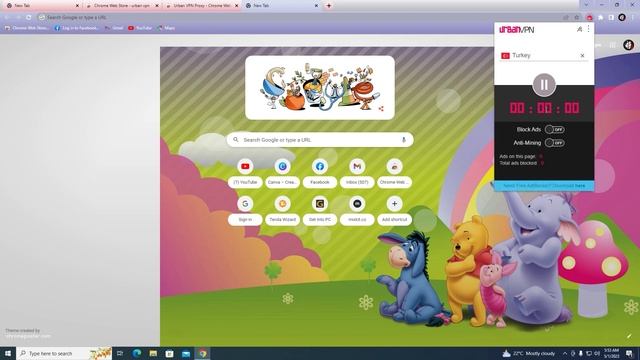Open Maps bookmark in bookmarks bar

pyautogui.click(x=166, y=28)
